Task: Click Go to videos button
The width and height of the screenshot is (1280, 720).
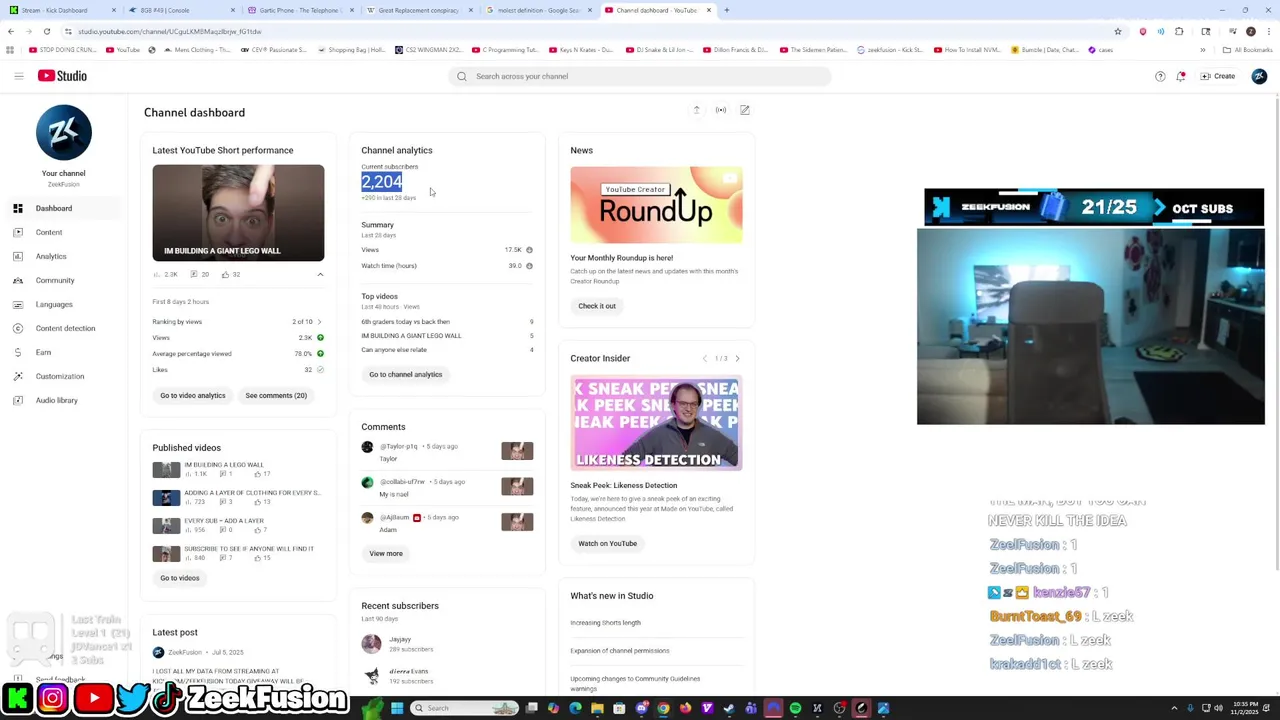Action: tap(180, 578)
